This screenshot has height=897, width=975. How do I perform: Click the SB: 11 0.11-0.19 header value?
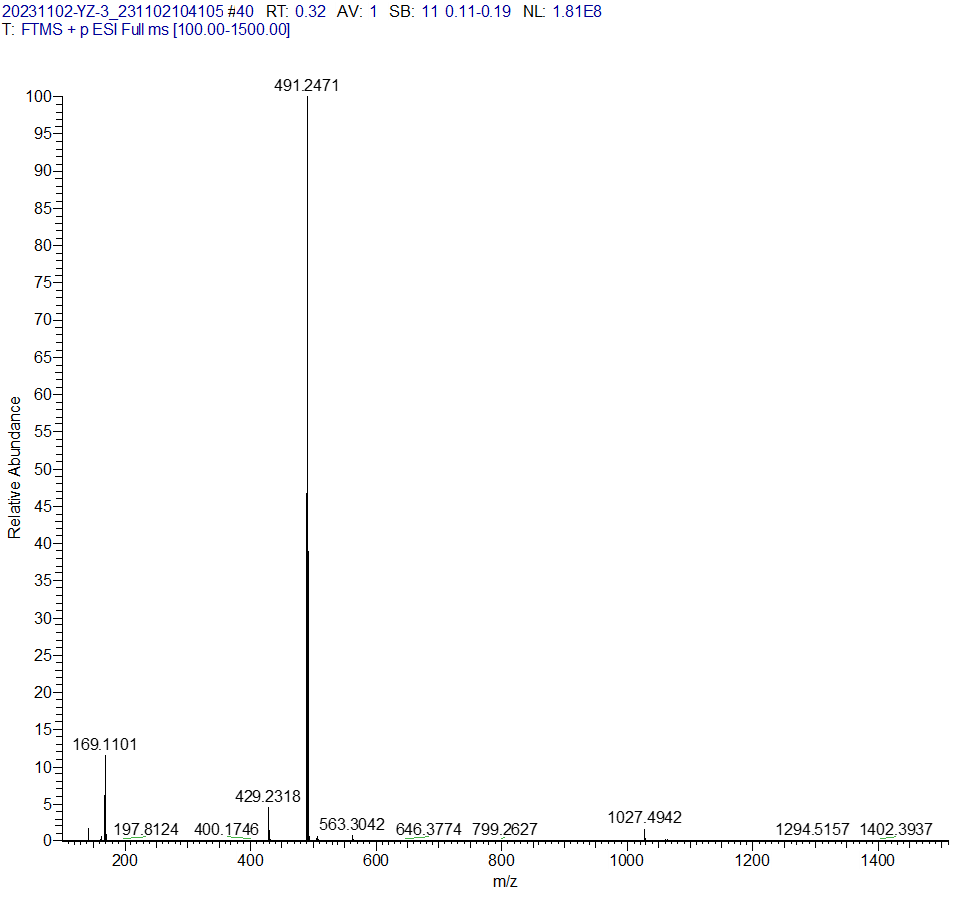[450, 12]
